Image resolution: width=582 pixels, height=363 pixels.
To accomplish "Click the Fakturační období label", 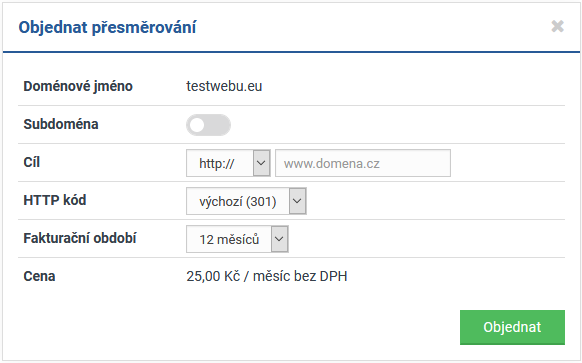I will coord(80,238).
